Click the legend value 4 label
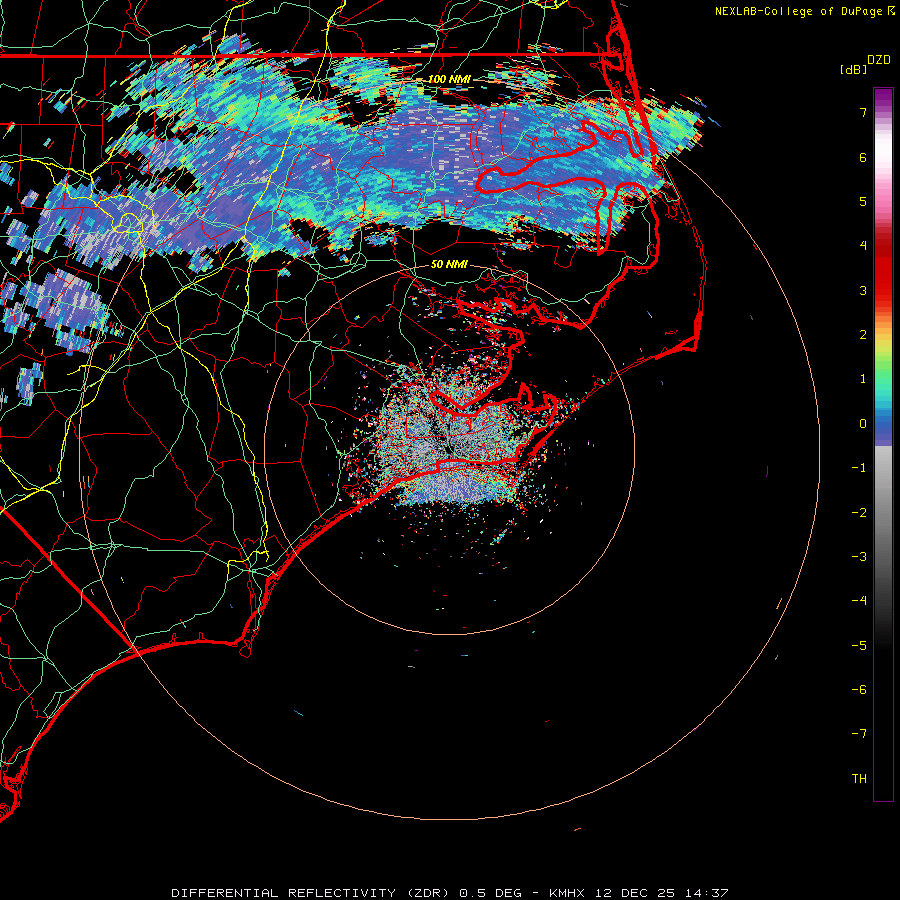The image size is (900, 900). pos(863,246)
